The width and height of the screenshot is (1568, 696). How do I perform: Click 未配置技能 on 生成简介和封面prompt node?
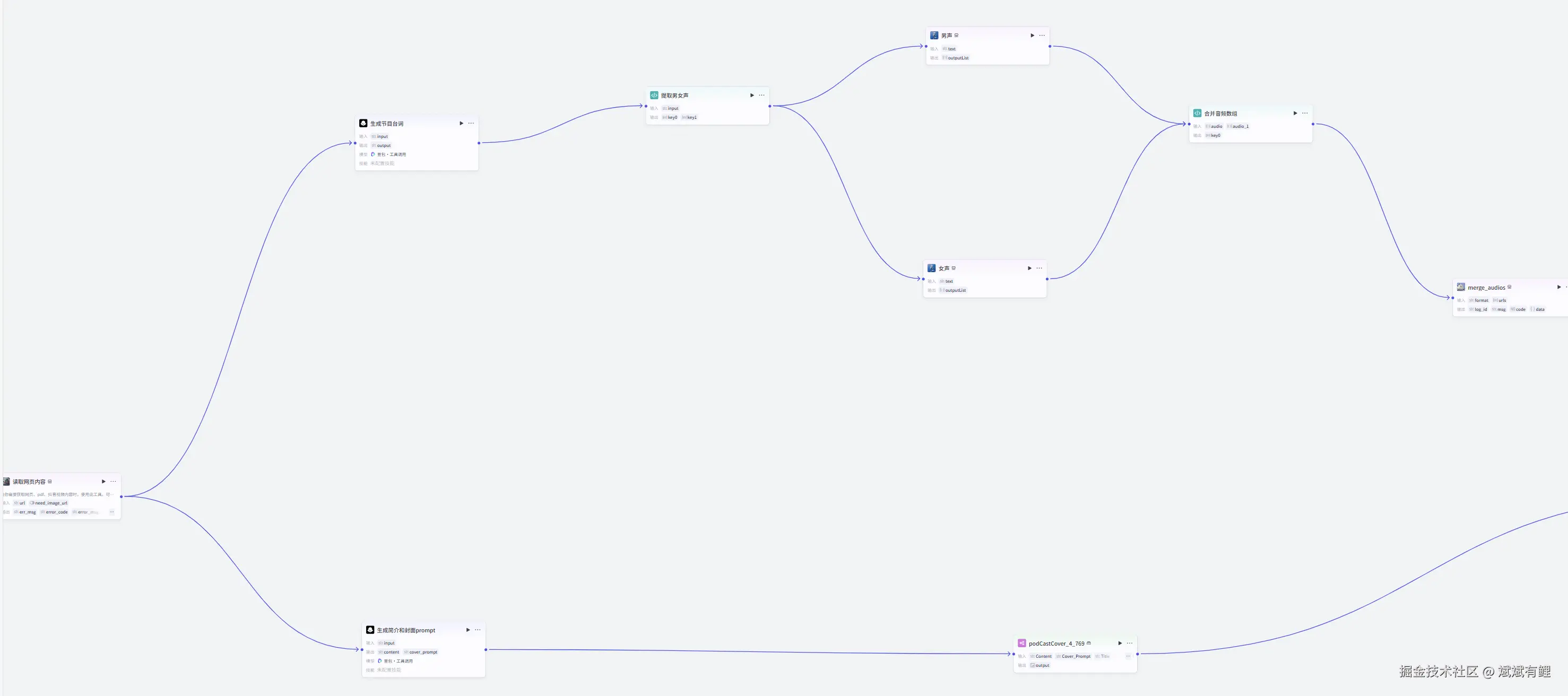pos(388,670)
